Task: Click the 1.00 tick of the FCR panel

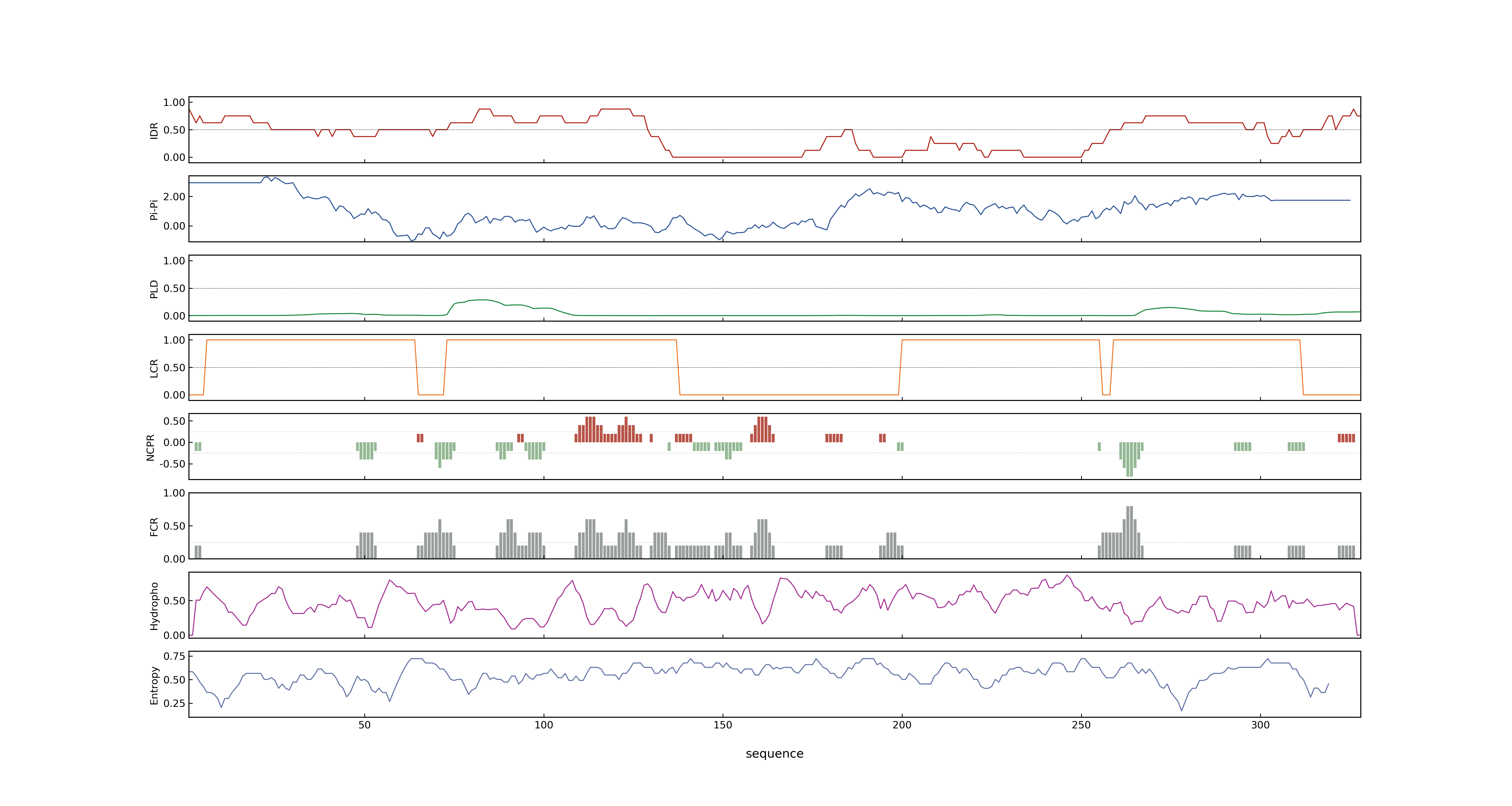Action: (x=174, y=493)
